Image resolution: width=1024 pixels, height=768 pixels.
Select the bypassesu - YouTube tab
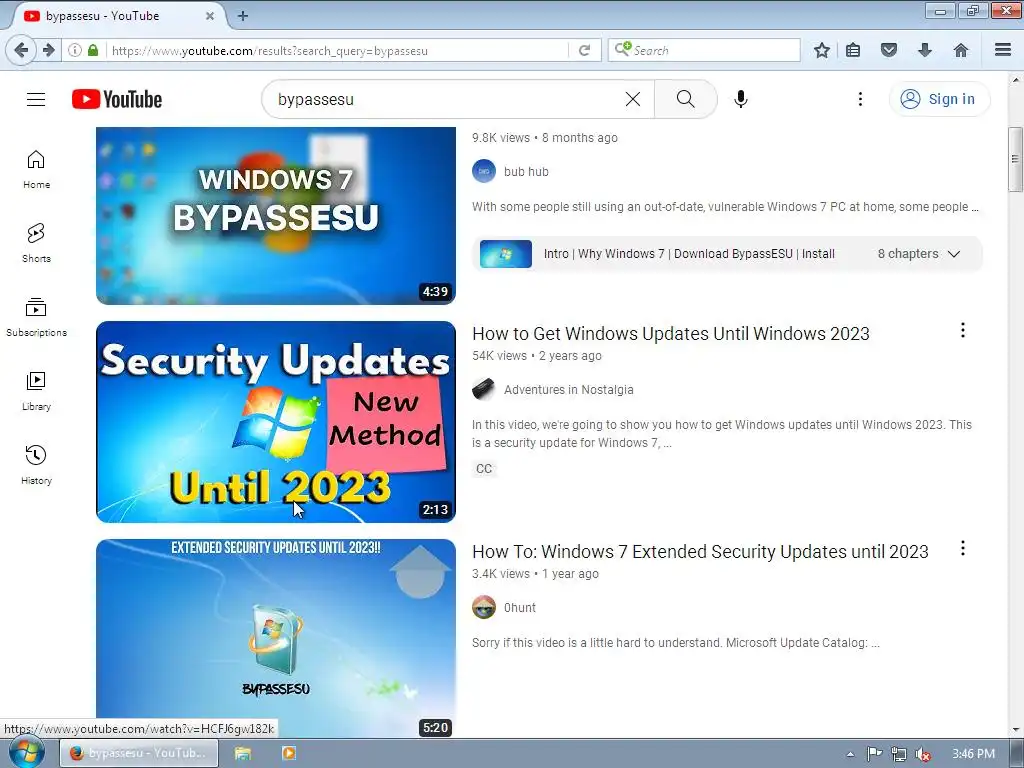pyautogui.click(x=118, y=16)
